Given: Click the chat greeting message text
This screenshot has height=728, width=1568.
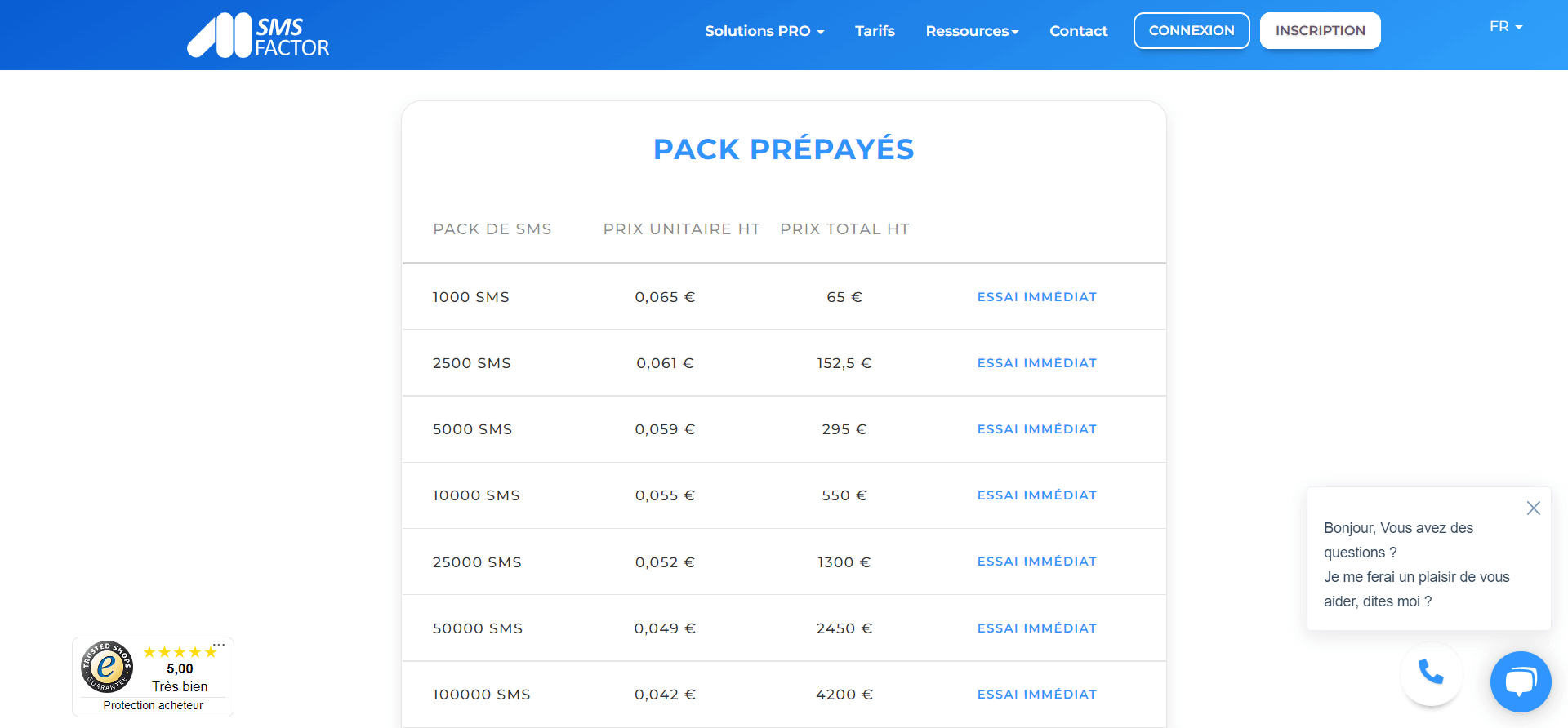Looking at the screenshot, I should tap(1416, 565).
